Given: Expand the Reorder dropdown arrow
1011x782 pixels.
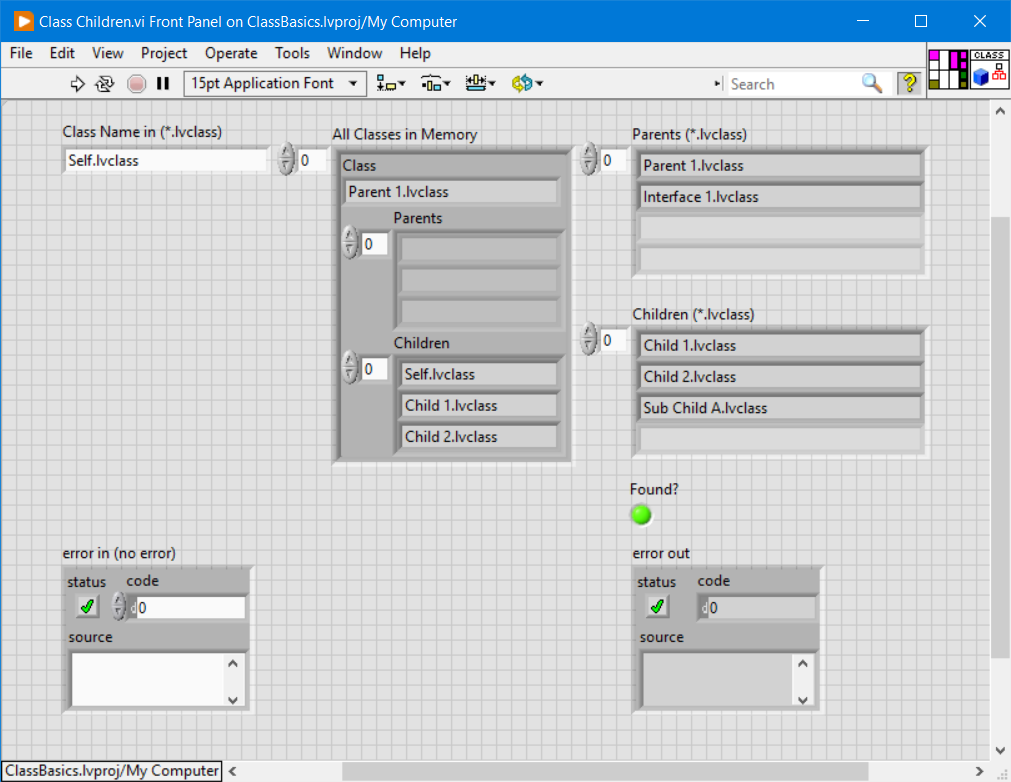Looking at the screenshot, I should point(540,84).
